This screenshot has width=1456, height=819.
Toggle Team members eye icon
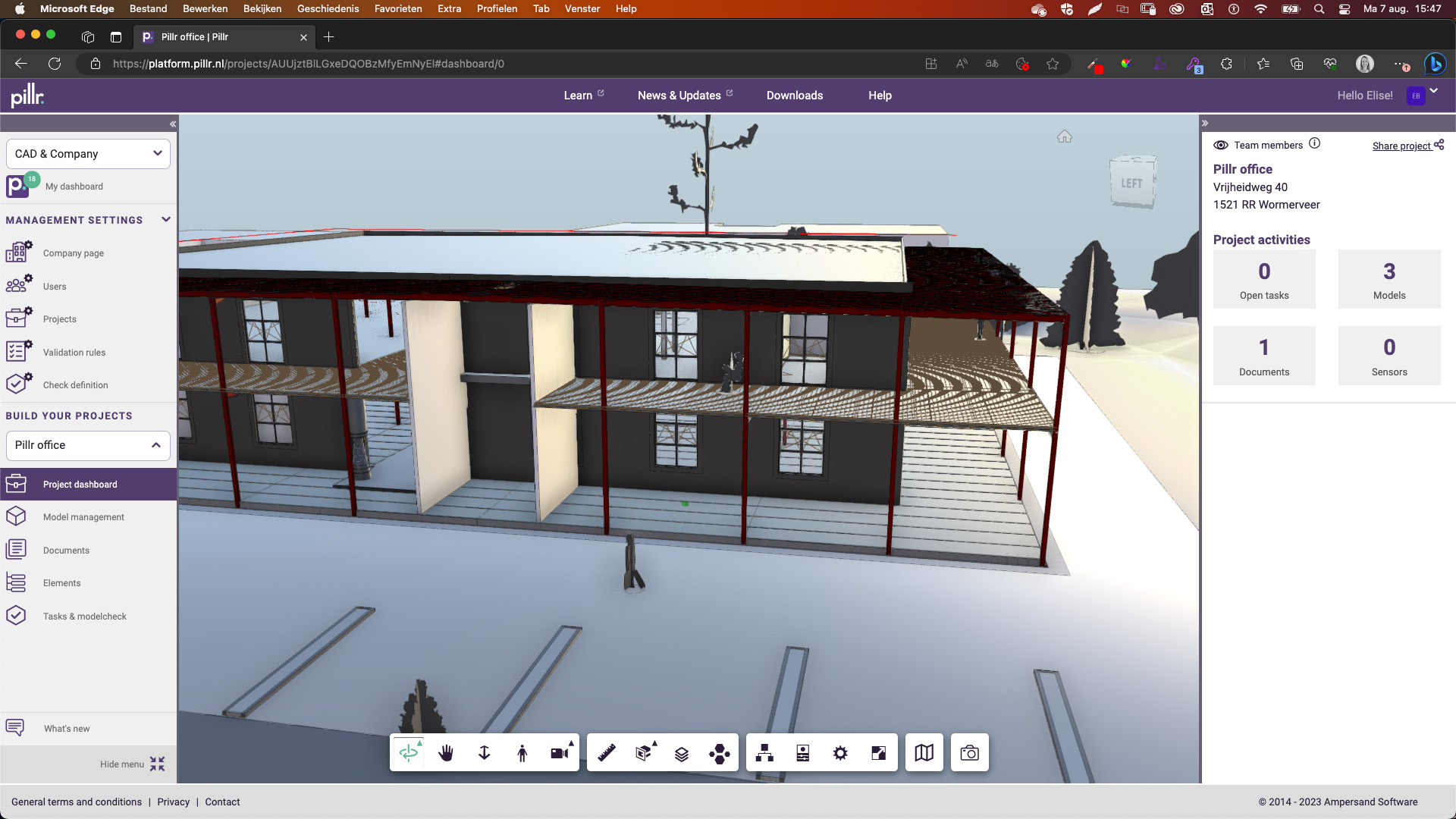pyautogui.click(x=1221, y=145)
